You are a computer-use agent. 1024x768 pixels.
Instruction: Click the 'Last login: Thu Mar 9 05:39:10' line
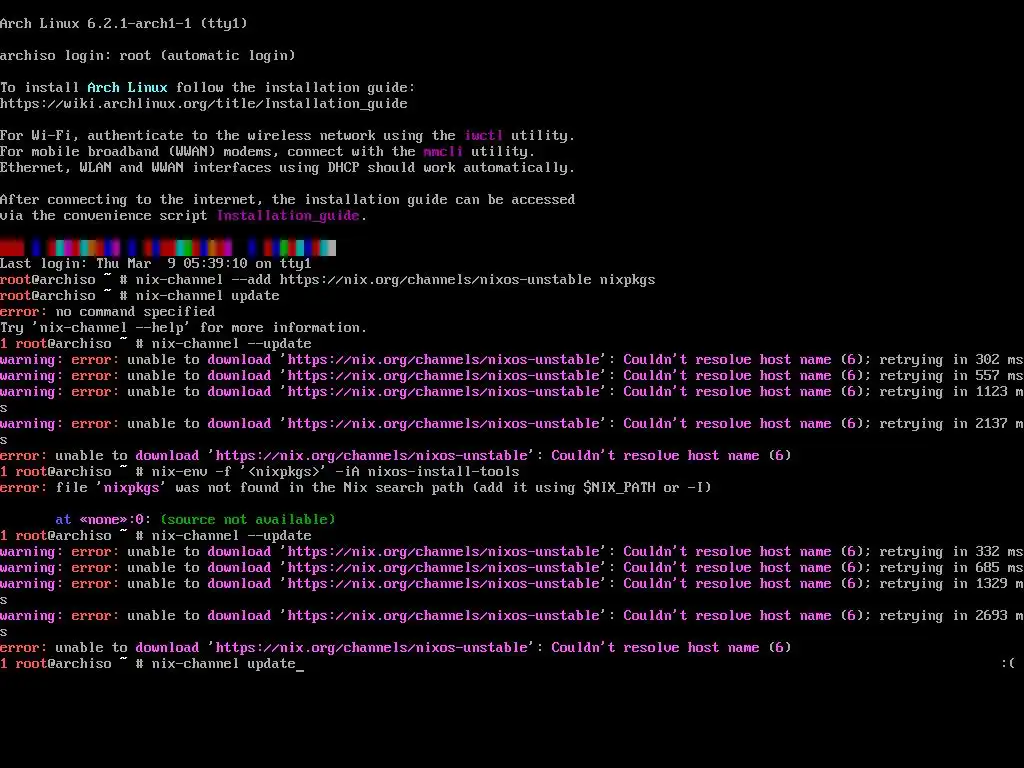[x=156, y=264]
